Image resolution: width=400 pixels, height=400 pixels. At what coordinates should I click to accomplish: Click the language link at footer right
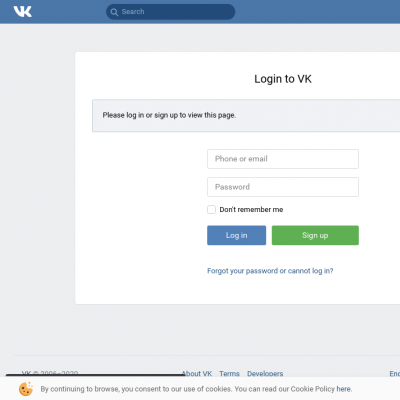(395, 374)
